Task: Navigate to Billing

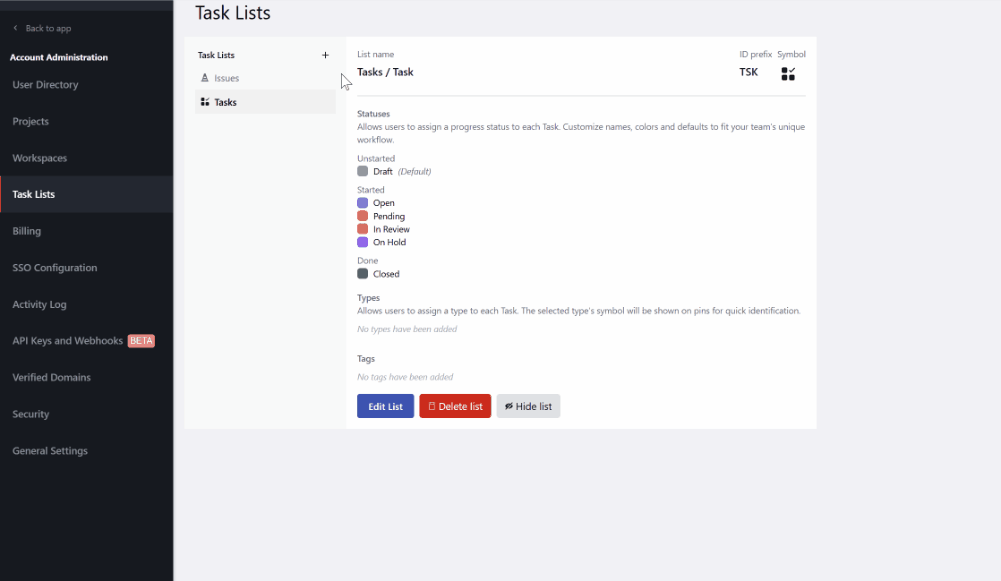Action: point(27,231)
